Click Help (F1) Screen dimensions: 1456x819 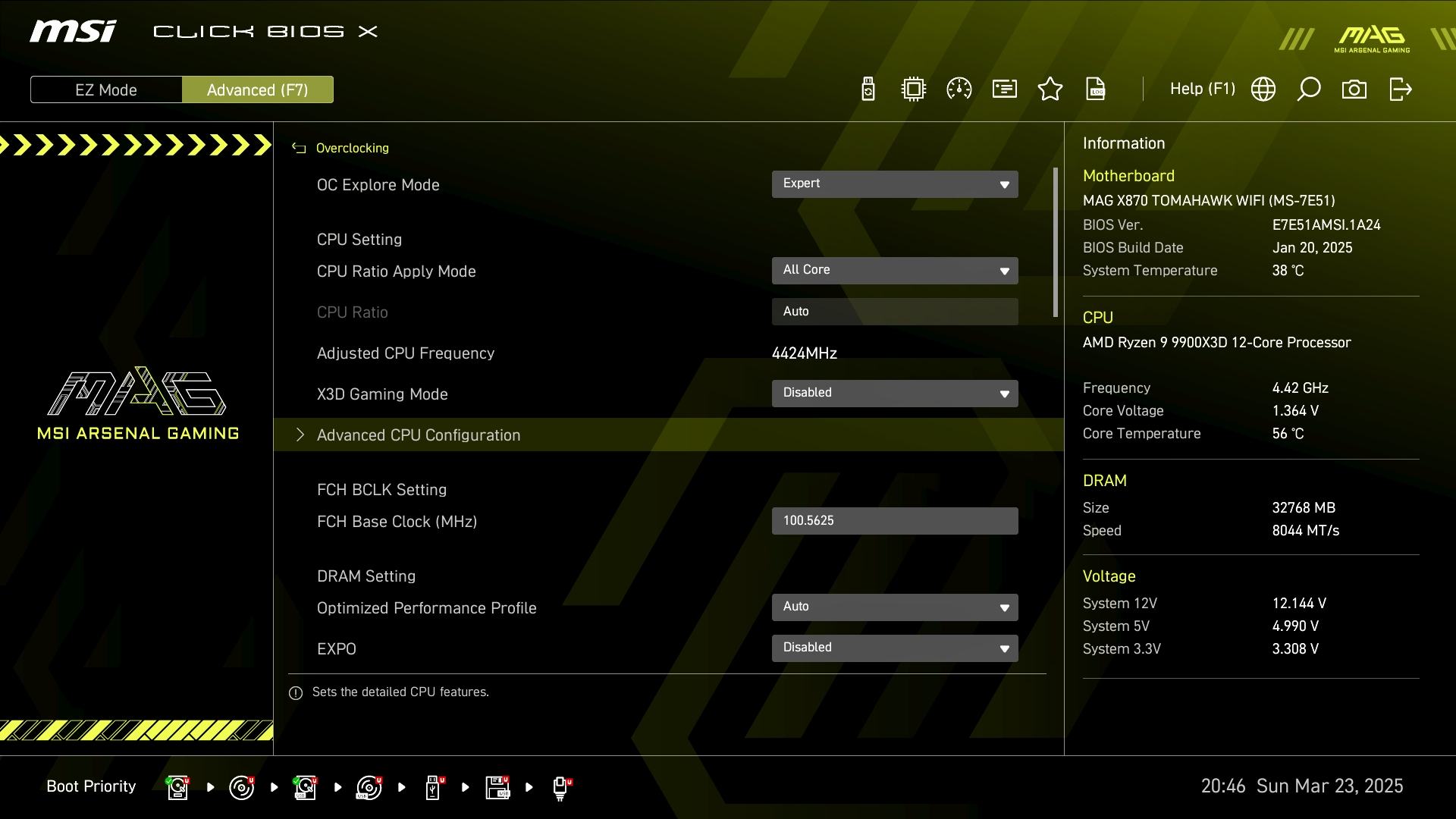(x=1202, y=89)
